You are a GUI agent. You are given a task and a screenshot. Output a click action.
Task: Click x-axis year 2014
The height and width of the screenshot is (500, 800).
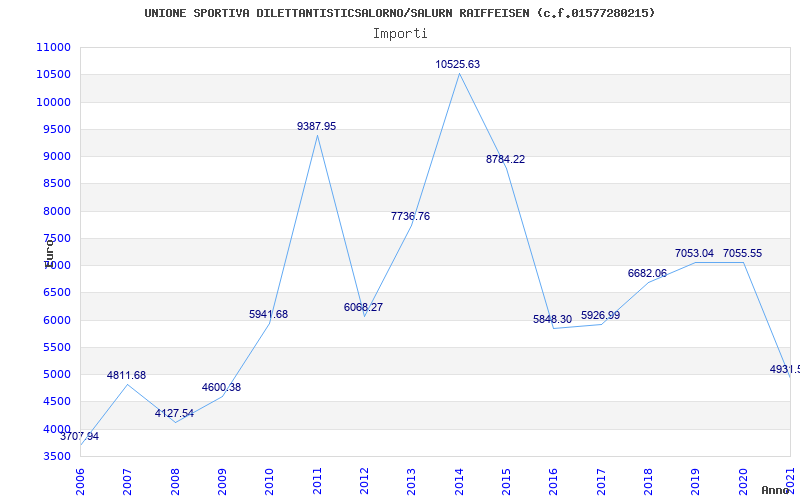tap(459, 482)
